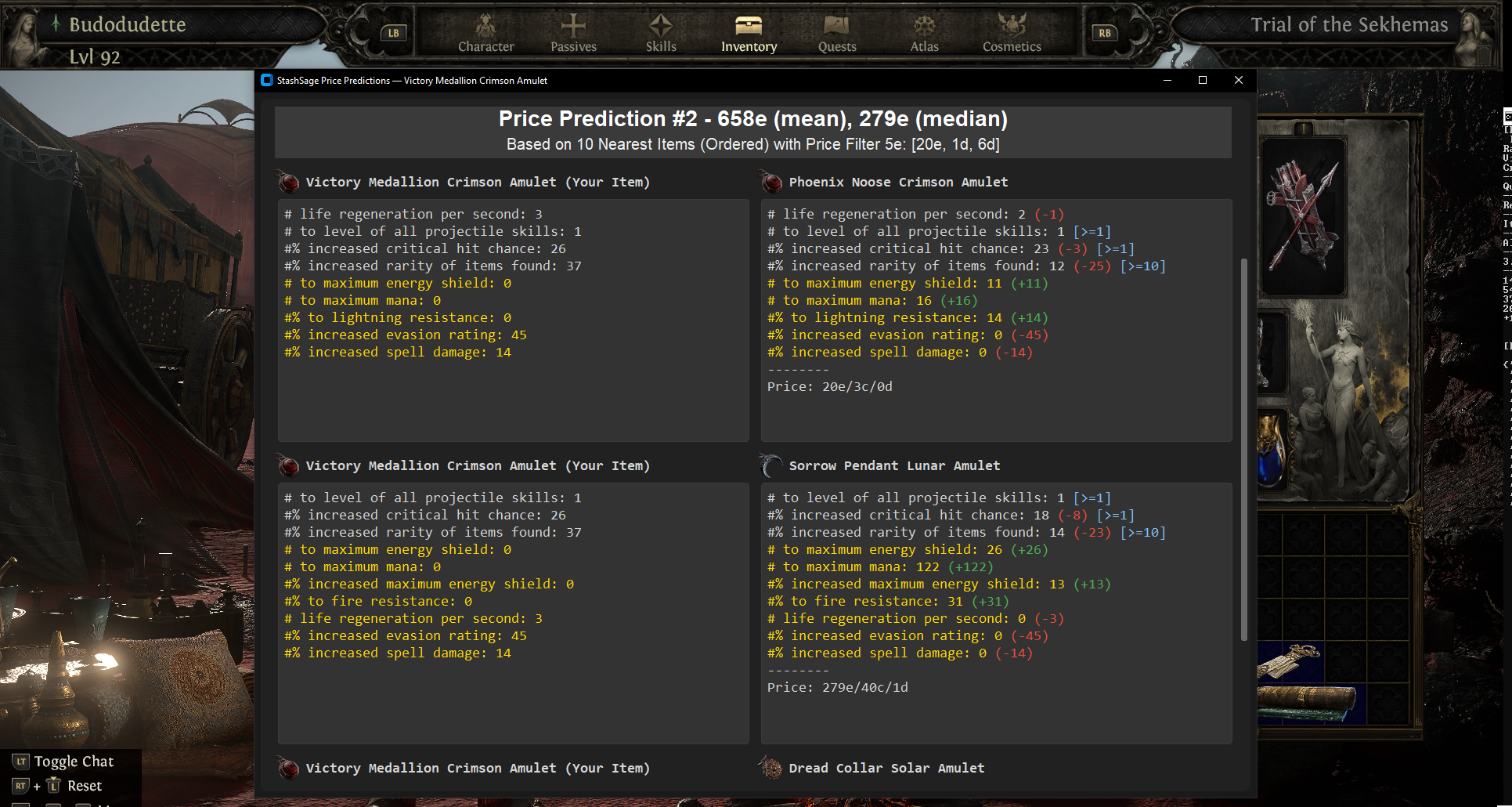The height and width of the screenshot is (807, 1512).
Task: Pick the golden key item in inventory
Action: pos(1290,660)
